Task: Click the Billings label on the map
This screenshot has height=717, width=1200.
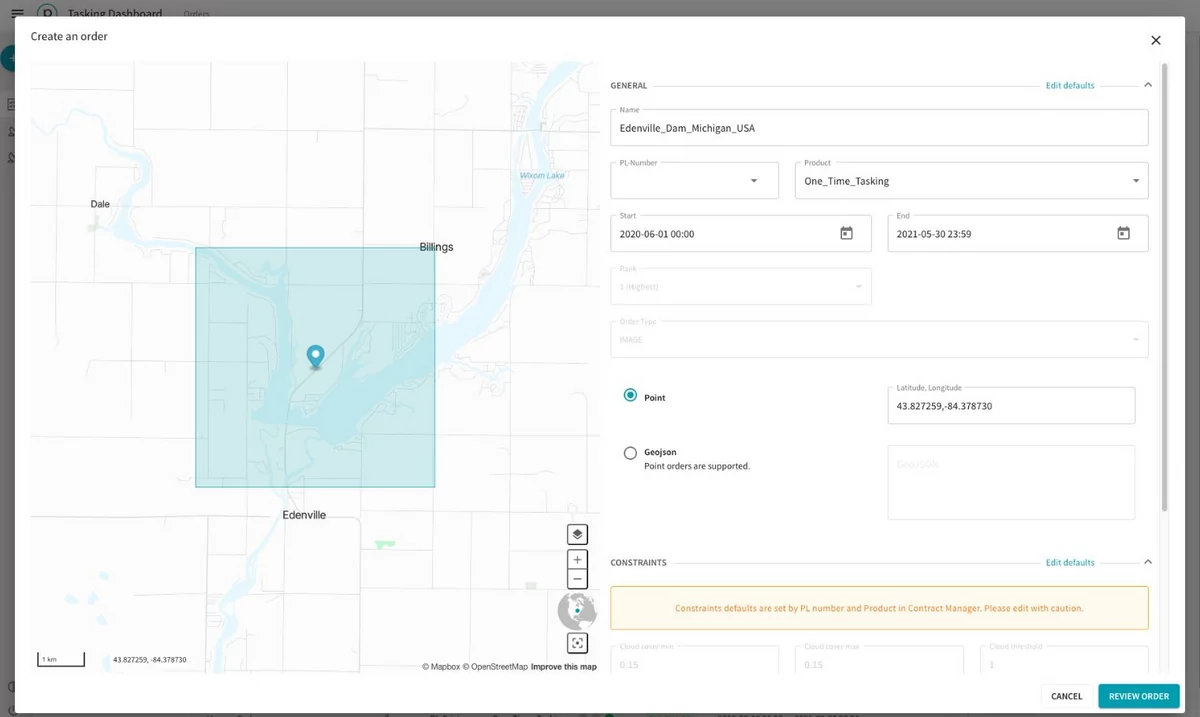Action: 436,247
